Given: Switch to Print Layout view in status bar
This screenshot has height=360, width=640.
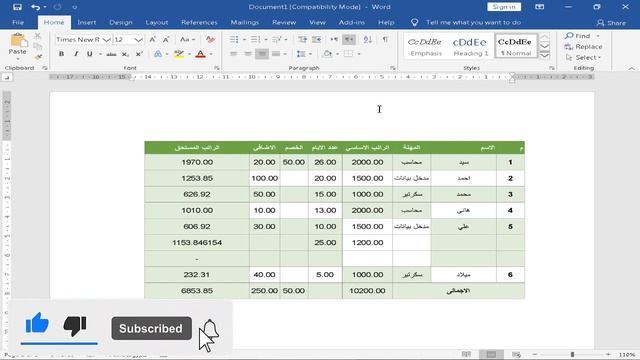Looking at the screenshot, I should [x=491, y=354].
